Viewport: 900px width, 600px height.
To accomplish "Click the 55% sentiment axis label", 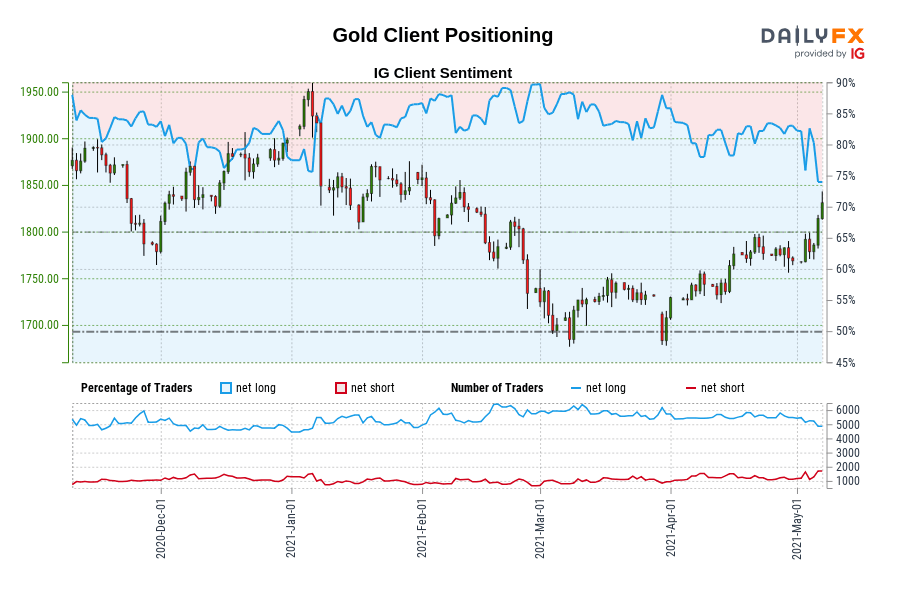I will coord(845,300).
